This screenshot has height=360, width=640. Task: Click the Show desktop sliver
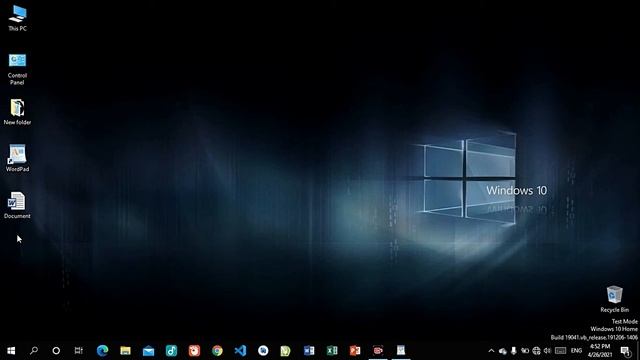click(x=638, y=351)
